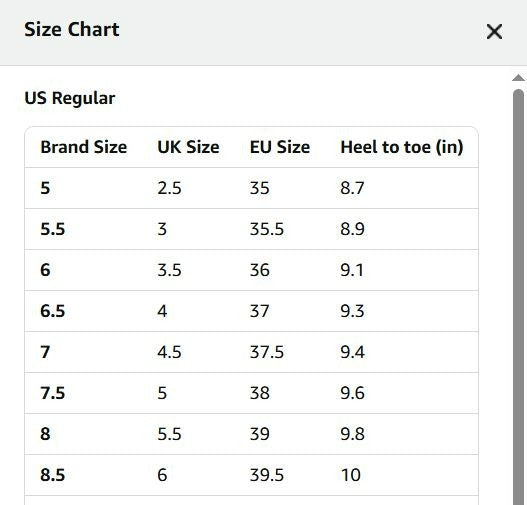The height and width of the screenshot is (505, 527).
Task: Click heel to toe 10 value
Action: click(351, 475)
